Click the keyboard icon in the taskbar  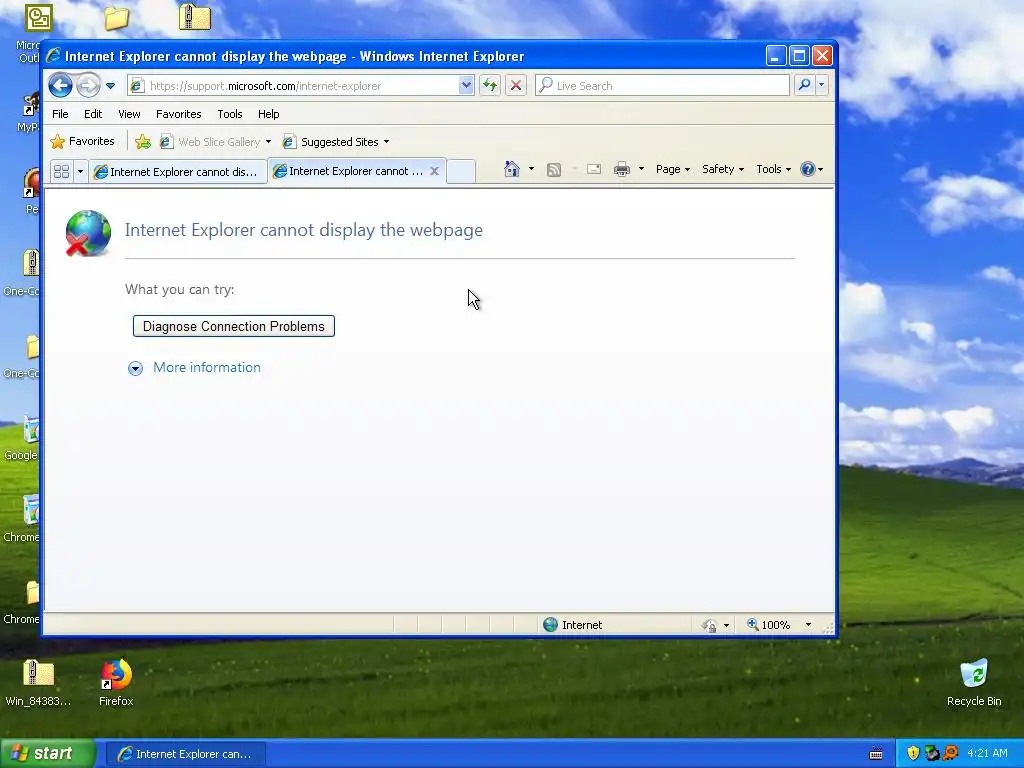click(876, 754)
